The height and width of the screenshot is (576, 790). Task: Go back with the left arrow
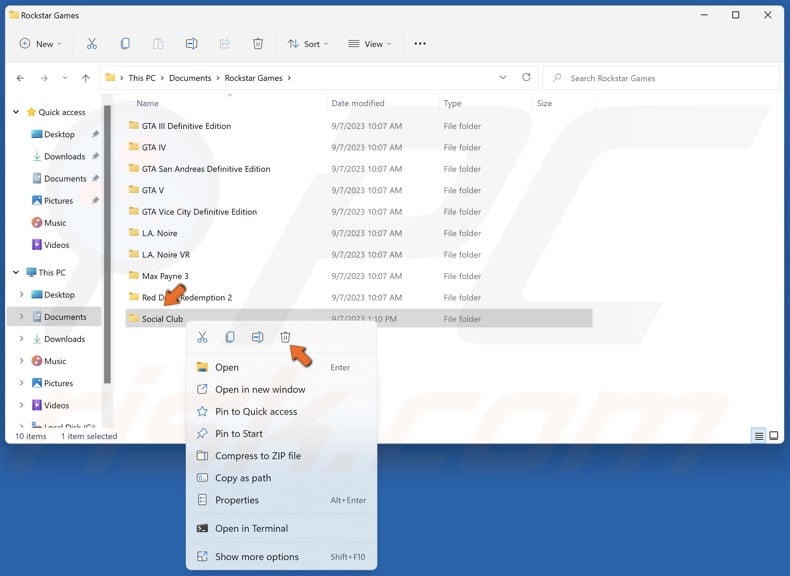[20, 78]
